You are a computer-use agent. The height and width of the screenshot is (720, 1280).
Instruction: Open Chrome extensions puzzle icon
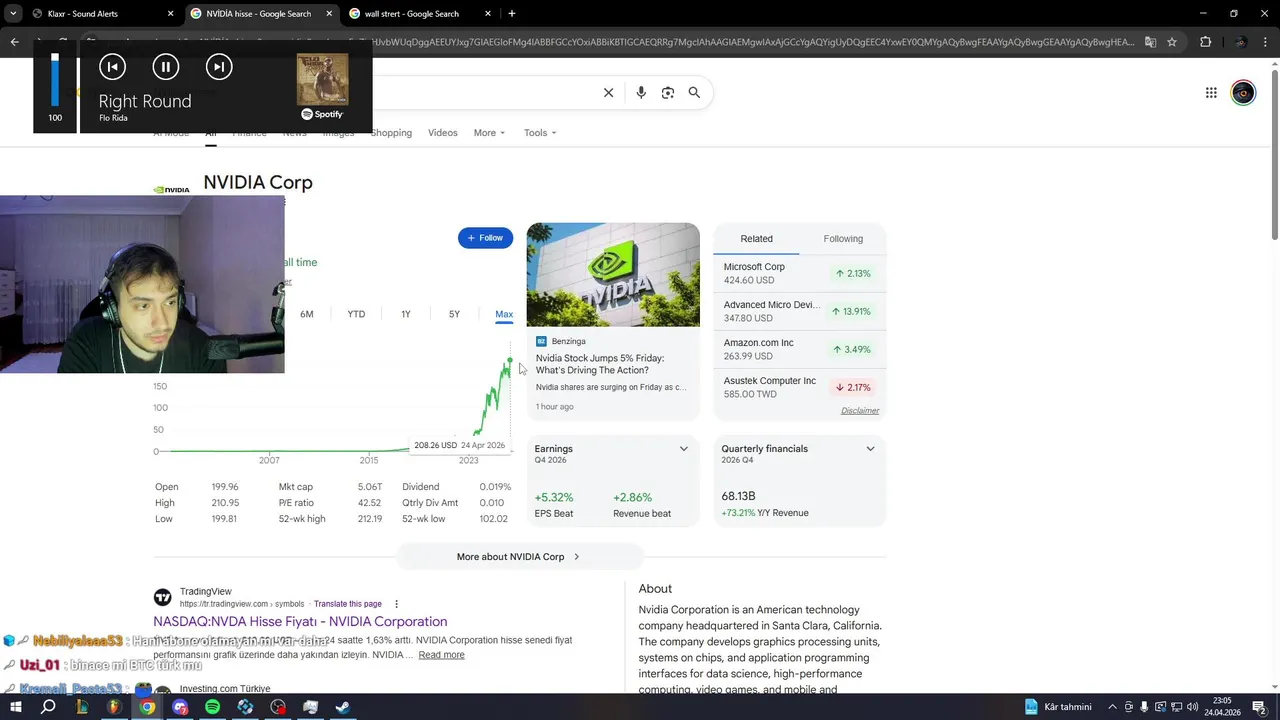[x=1205, y=42]
